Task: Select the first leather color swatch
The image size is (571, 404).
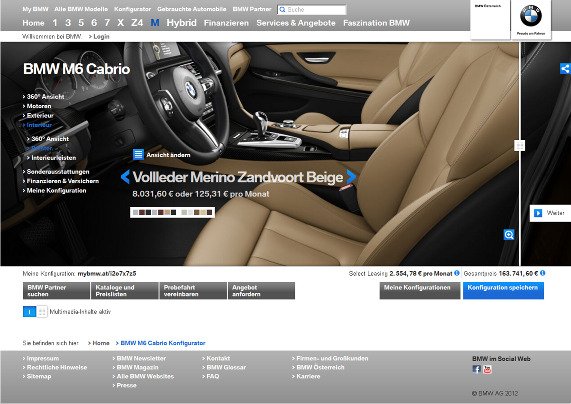Action: click(135, 212)
